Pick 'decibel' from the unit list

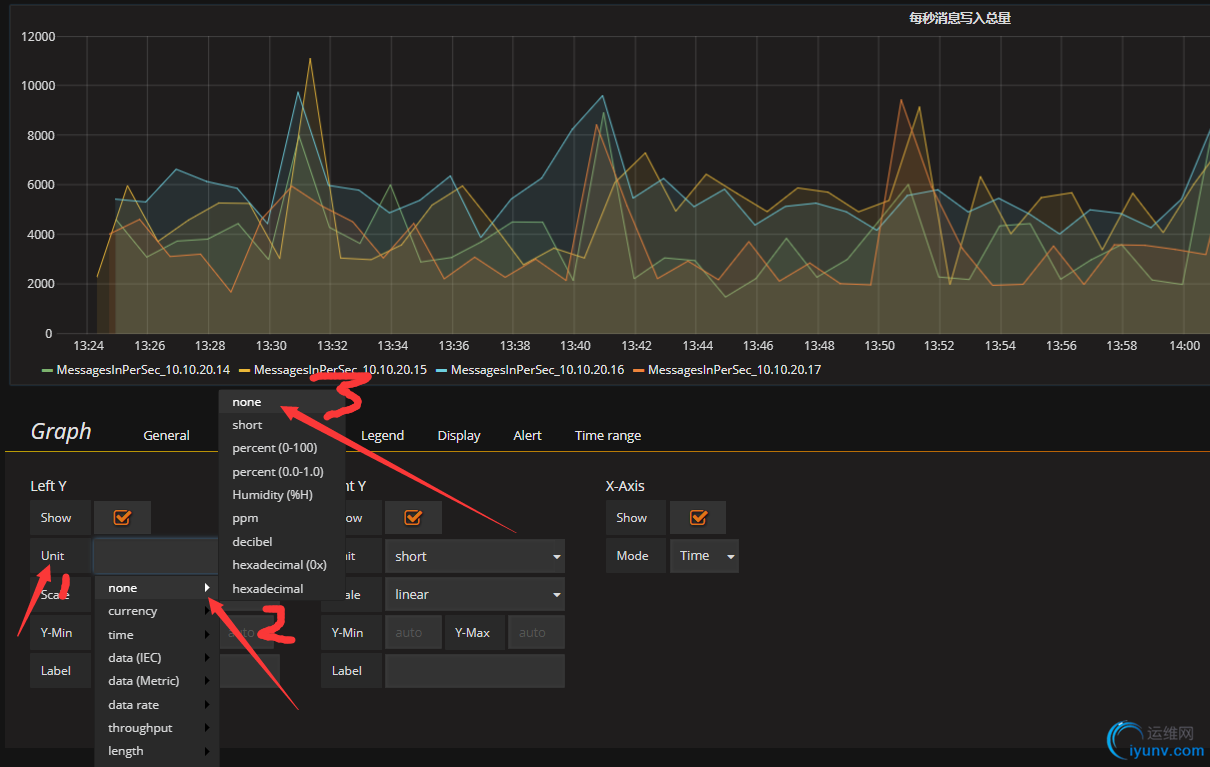pos(252,542)
